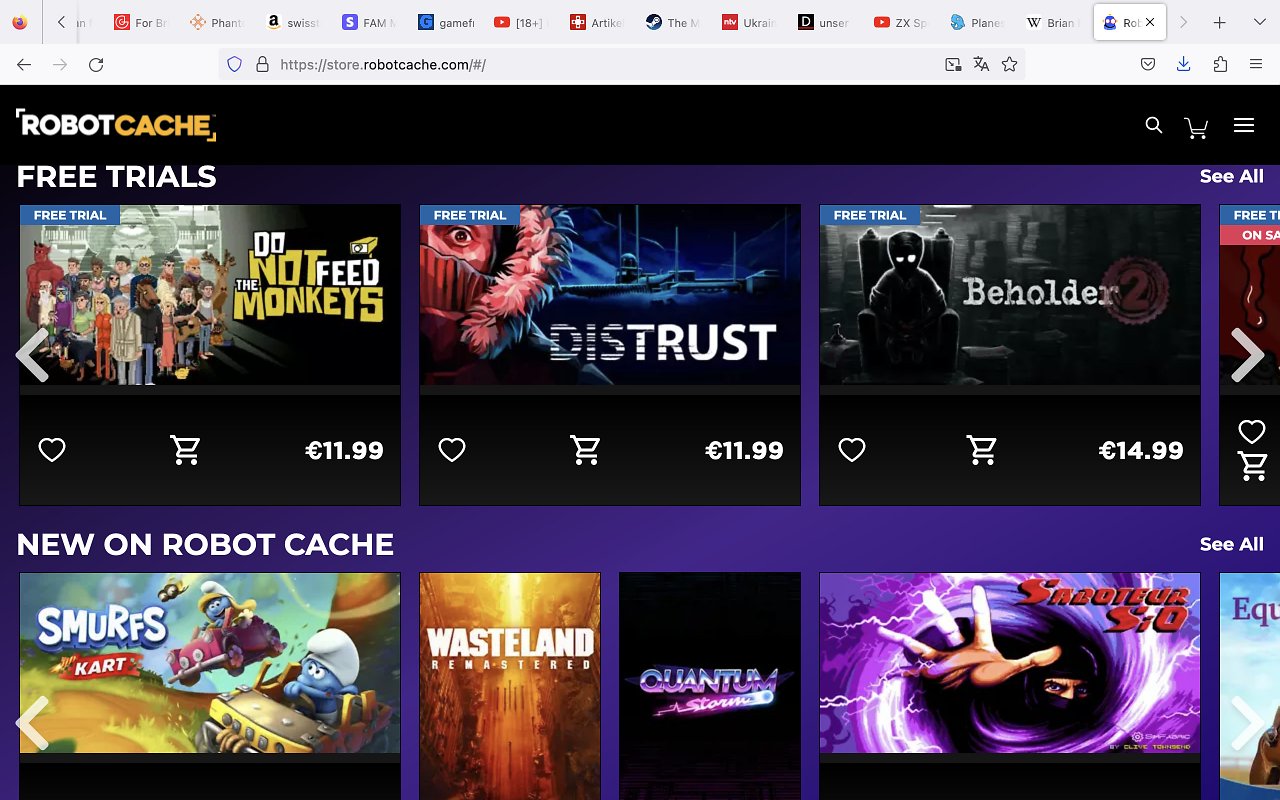Add Do Not Feed the Monkeys to wishlist
The width and height of the screenshot is (1280, 800).
click(52, 450)
